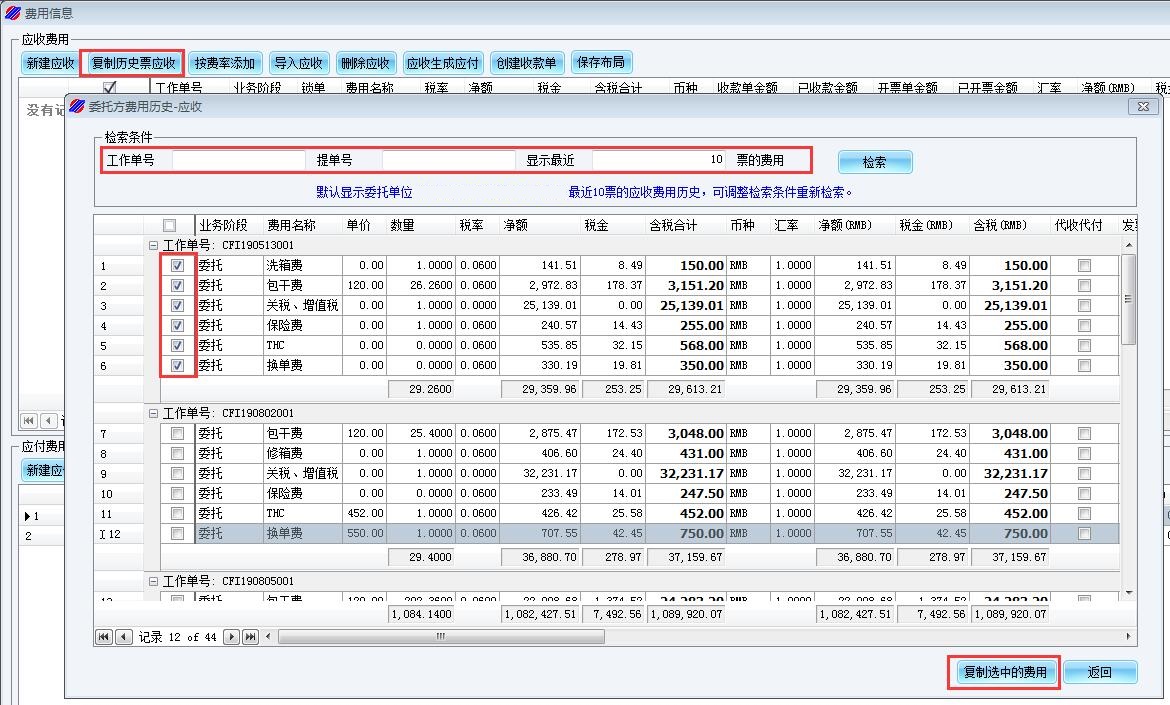
Task: Jump to last record in navigator
Action: [250, 637]
